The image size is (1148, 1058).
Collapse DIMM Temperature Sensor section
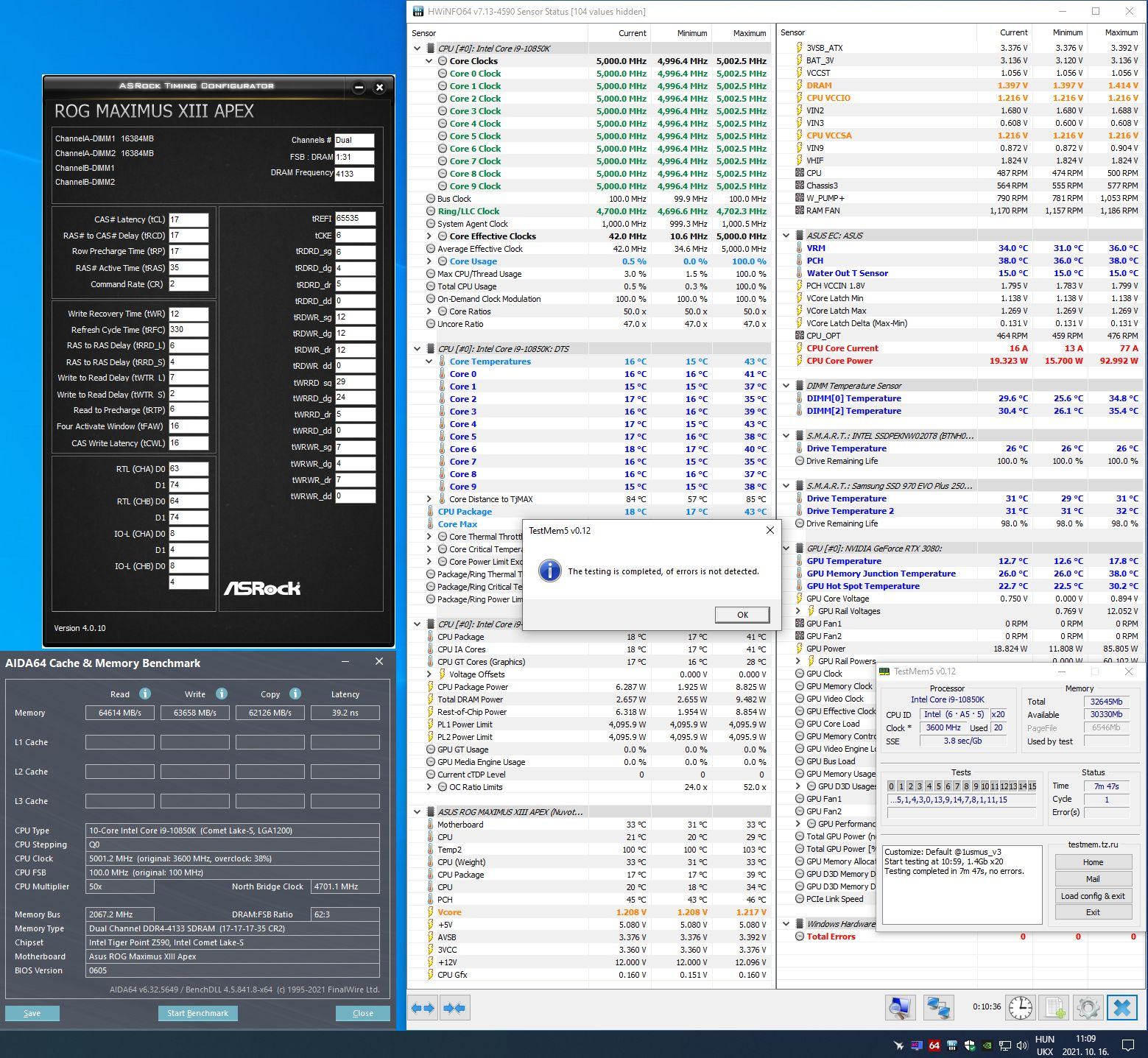pos(786,386)
